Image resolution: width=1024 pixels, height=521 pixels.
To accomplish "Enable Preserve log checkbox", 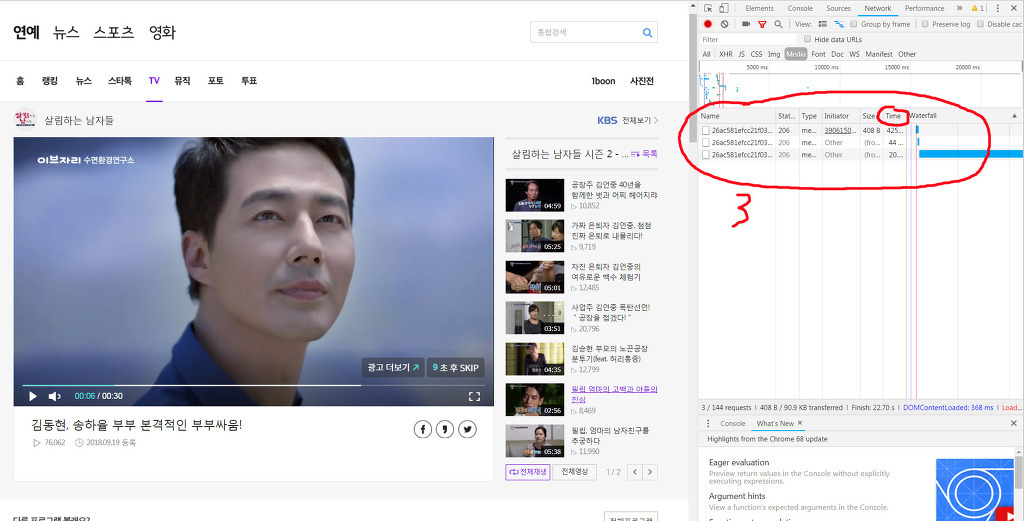I will click(x=925, y=24).
